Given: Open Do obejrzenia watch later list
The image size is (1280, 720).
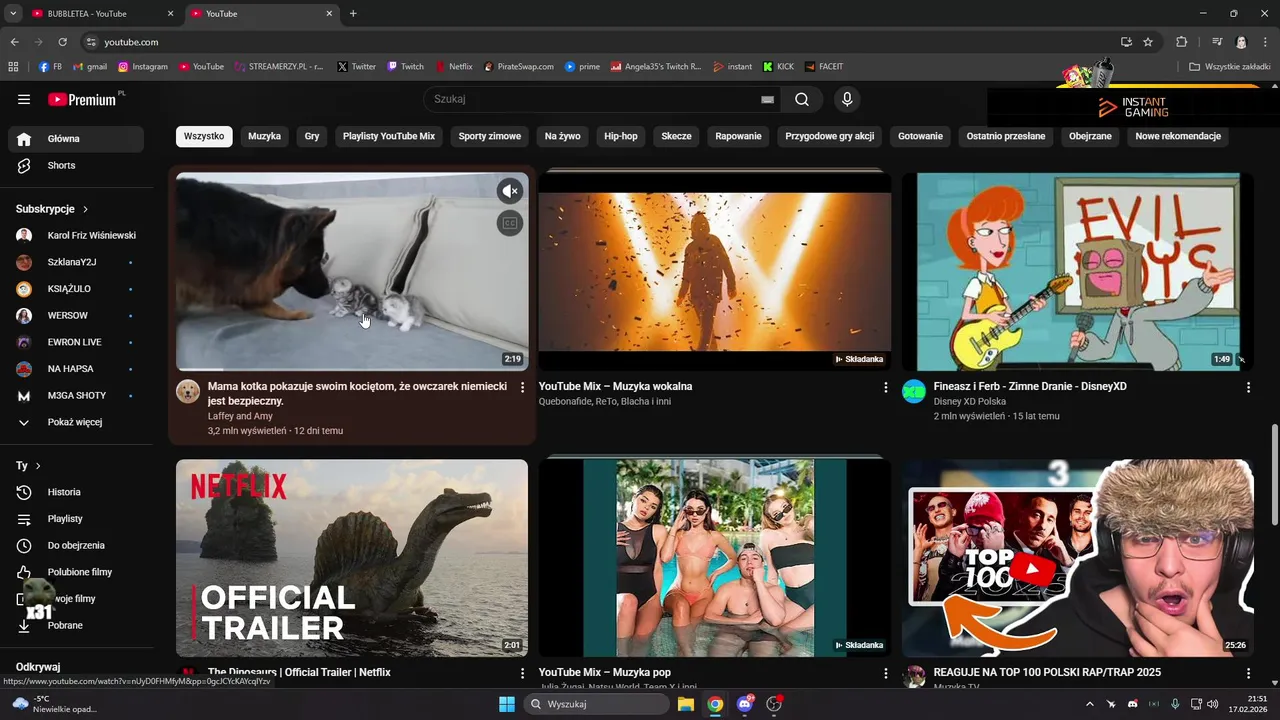Looking at the screenshot, I should [76, 545].
